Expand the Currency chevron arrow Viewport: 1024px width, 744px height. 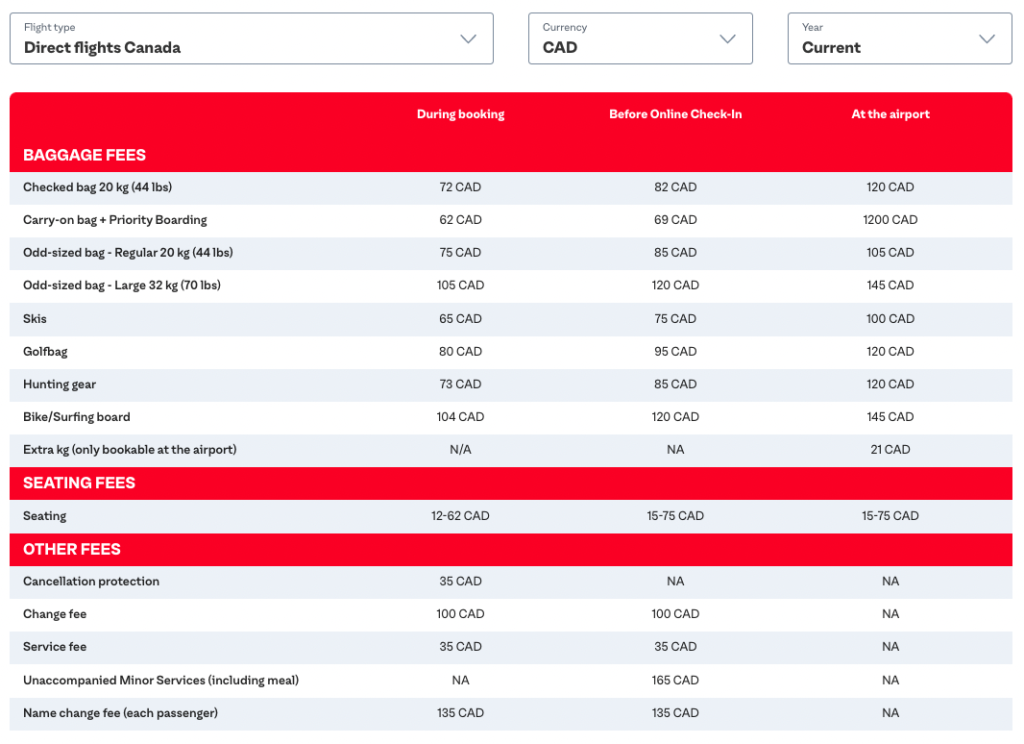727,38
